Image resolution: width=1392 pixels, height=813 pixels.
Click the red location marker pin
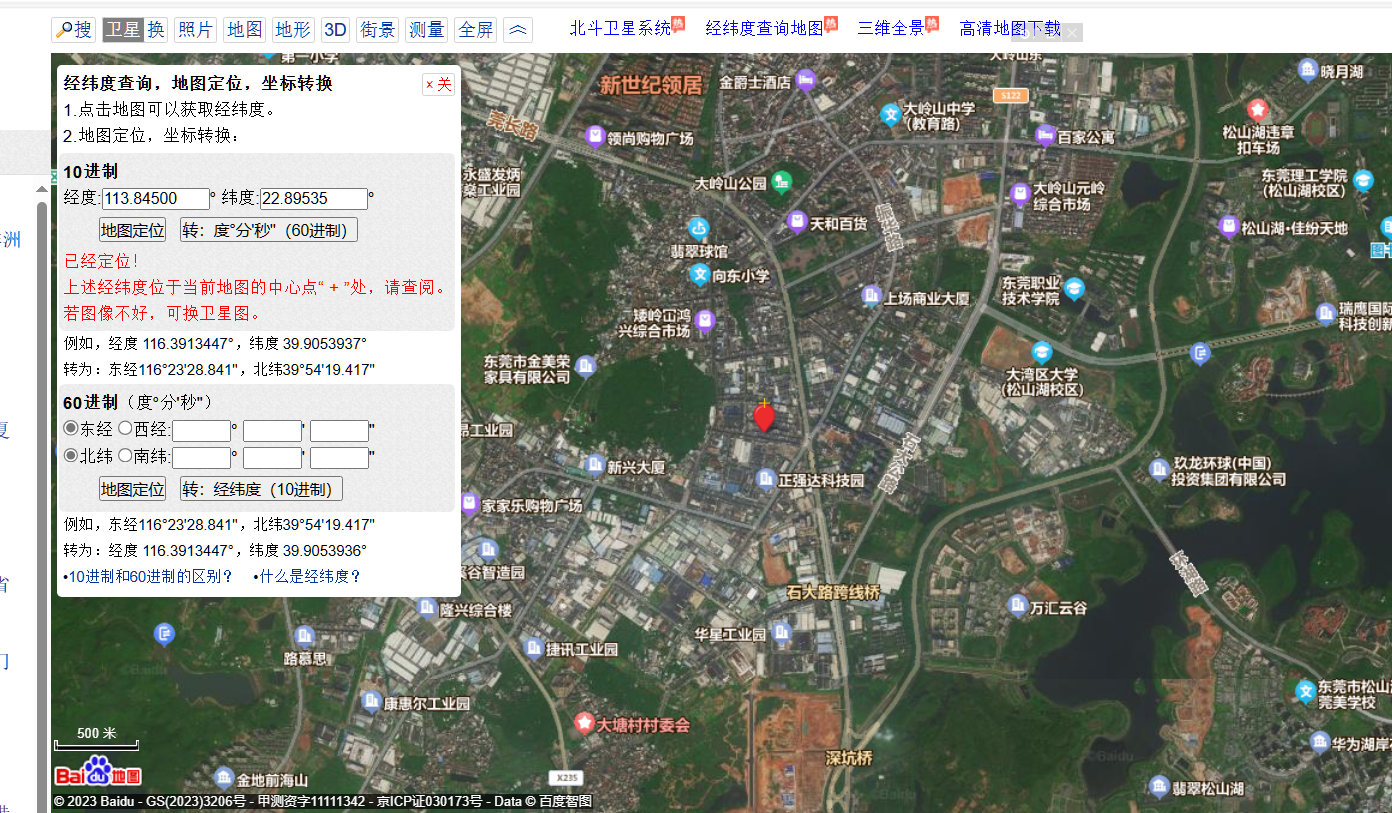click(764, 417)
